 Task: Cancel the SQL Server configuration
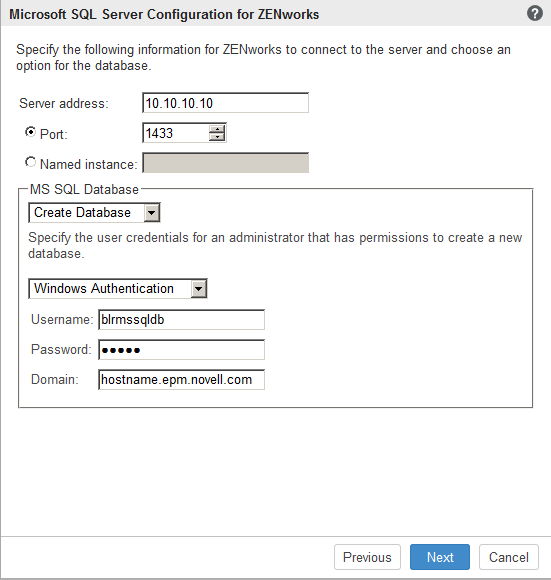(508, 557)
